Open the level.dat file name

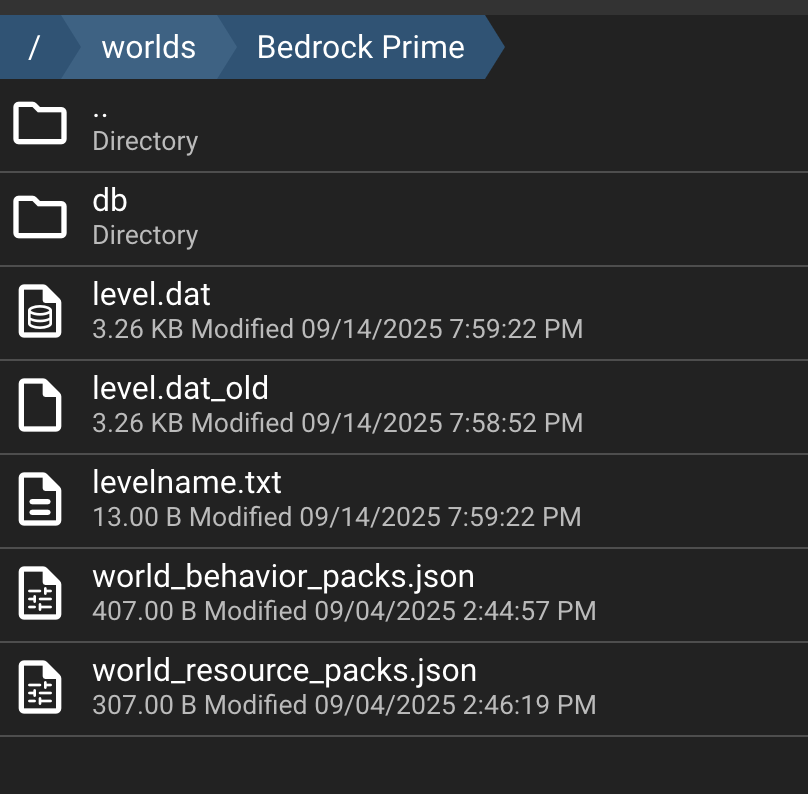click(x=151, y=295)
